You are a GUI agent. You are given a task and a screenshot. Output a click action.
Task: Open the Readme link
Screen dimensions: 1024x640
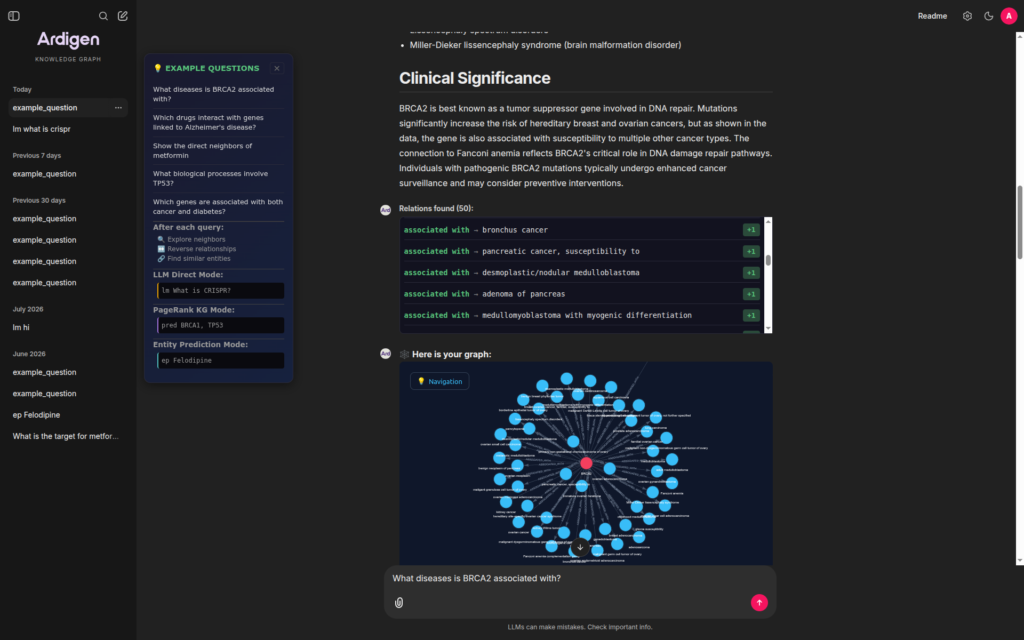pyautogui.click(x=932, y=16)
